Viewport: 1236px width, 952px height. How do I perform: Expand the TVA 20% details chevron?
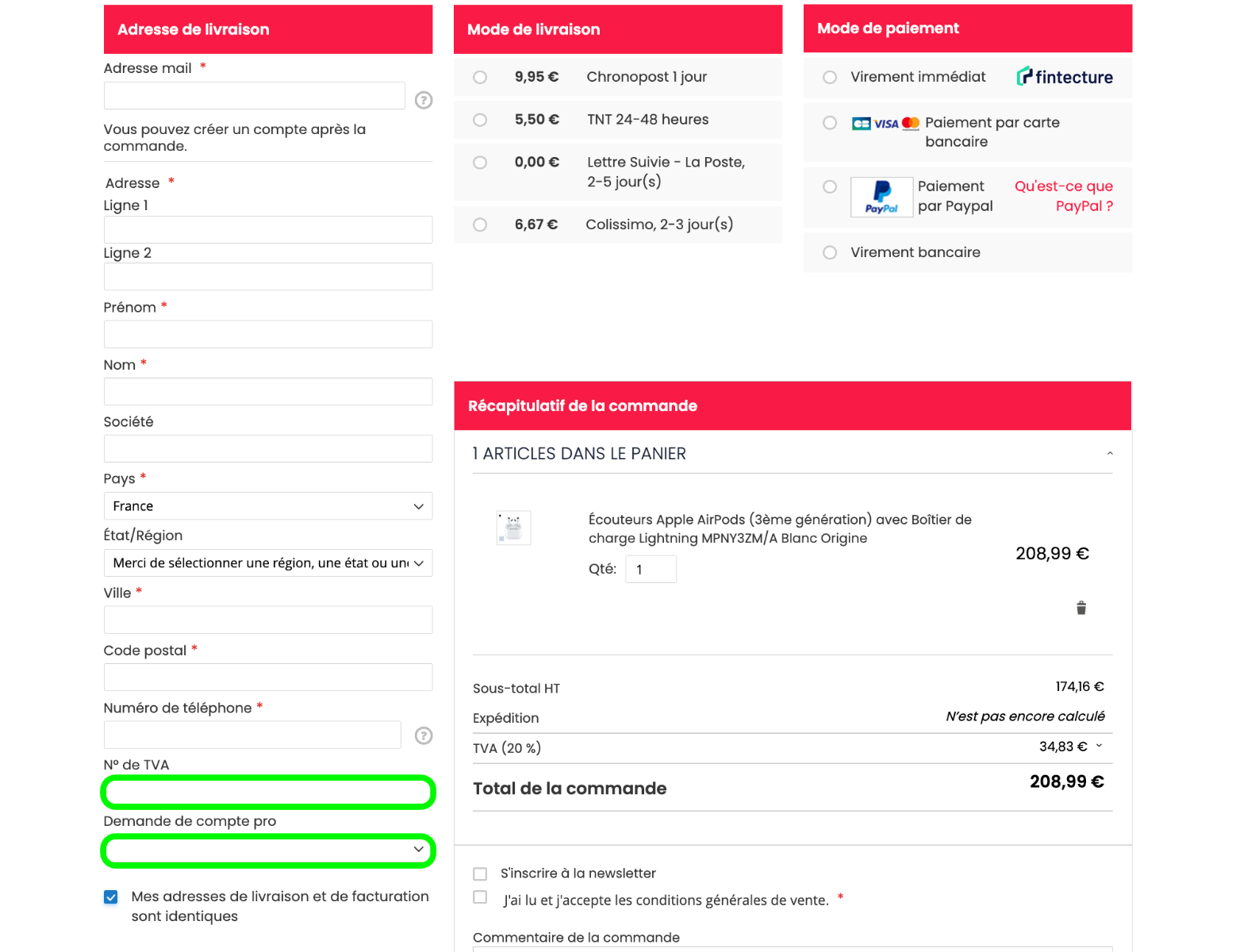coord(1099,746)
